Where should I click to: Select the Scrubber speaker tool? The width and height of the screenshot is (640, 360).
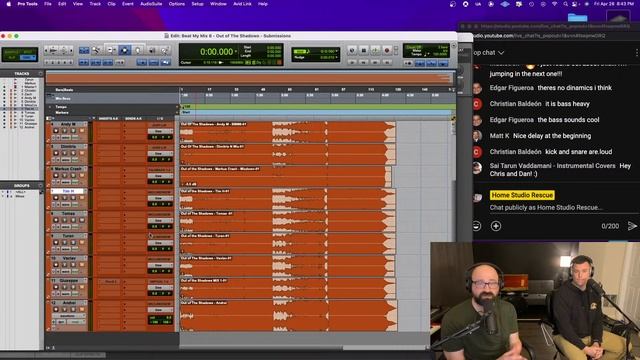pos(151,50)
